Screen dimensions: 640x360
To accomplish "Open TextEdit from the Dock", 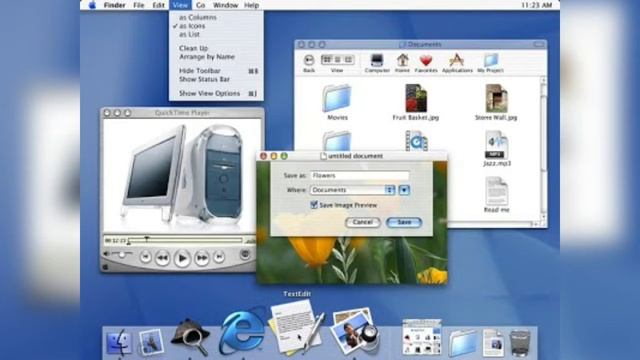I will click(297, 327).
